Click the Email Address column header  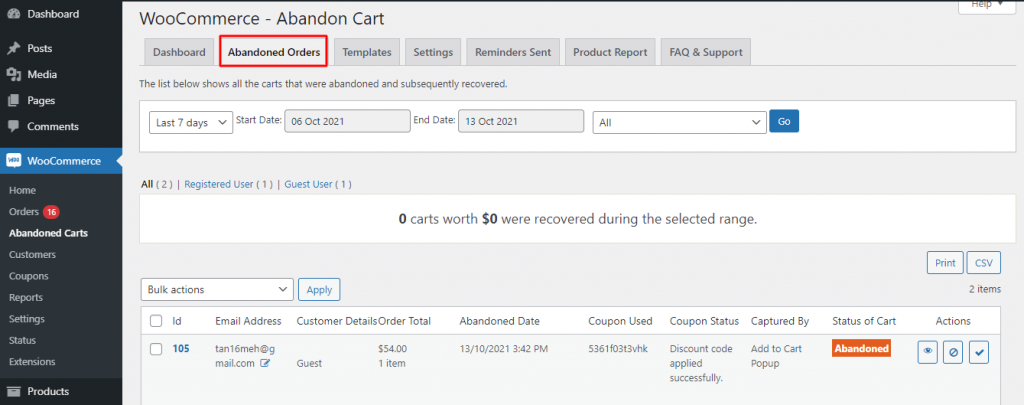click(248, 321)
